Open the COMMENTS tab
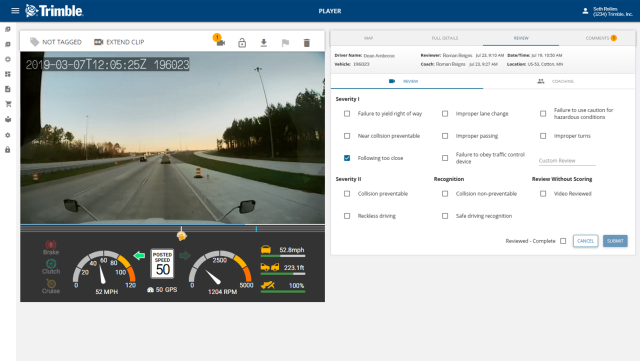Screen dimensions: 640x361 pos(597,38)
